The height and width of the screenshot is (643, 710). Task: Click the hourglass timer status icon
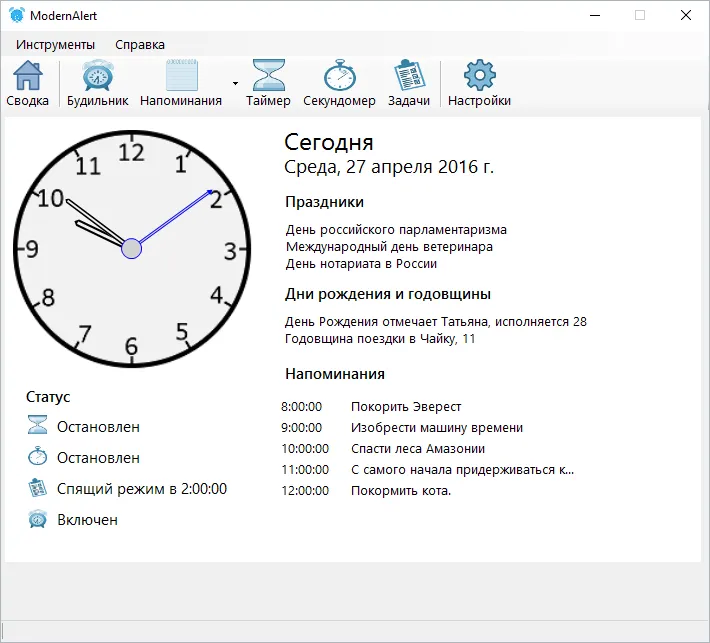[x=38, y=426]
